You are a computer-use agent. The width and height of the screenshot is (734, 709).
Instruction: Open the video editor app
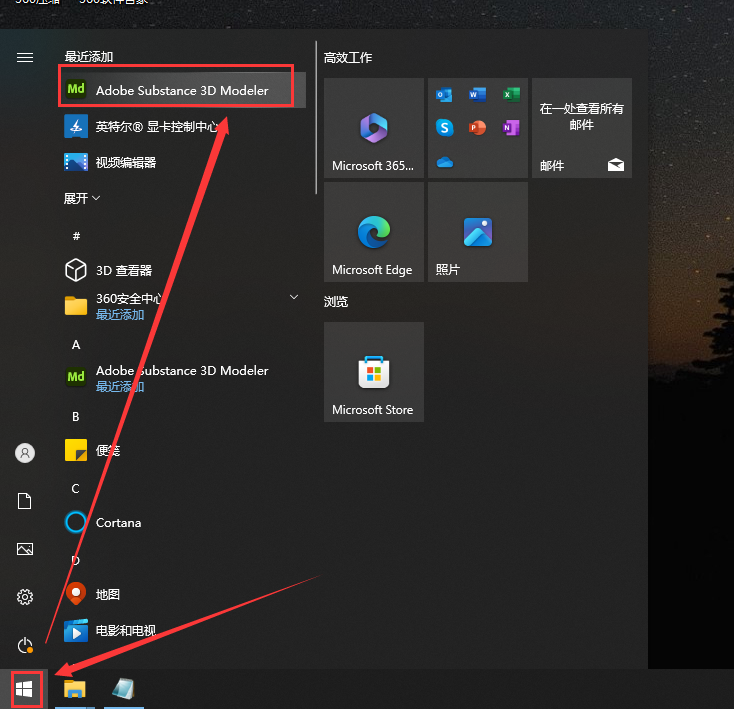(182, 162)
